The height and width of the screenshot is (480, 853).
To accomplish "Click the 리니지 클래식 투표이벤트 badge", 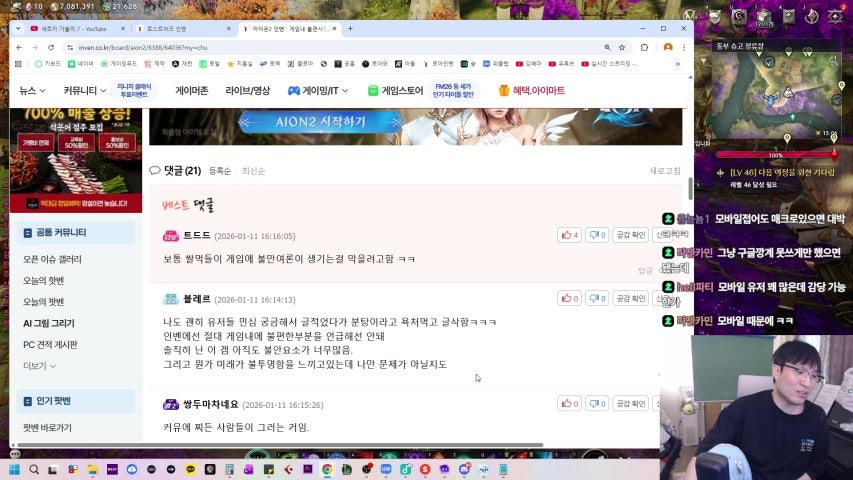I will click(134, 90).
